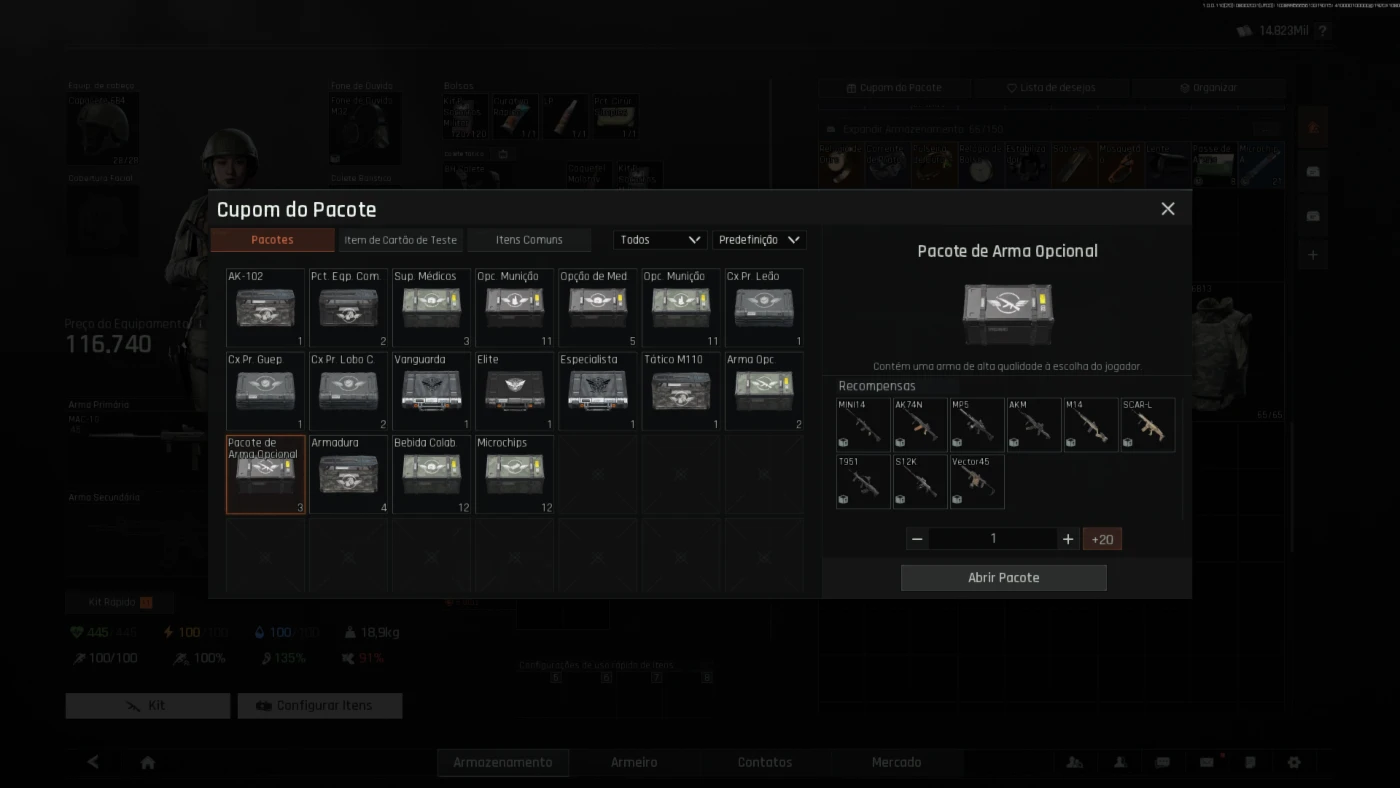Click the large package preview image

tap(1008, 313)
